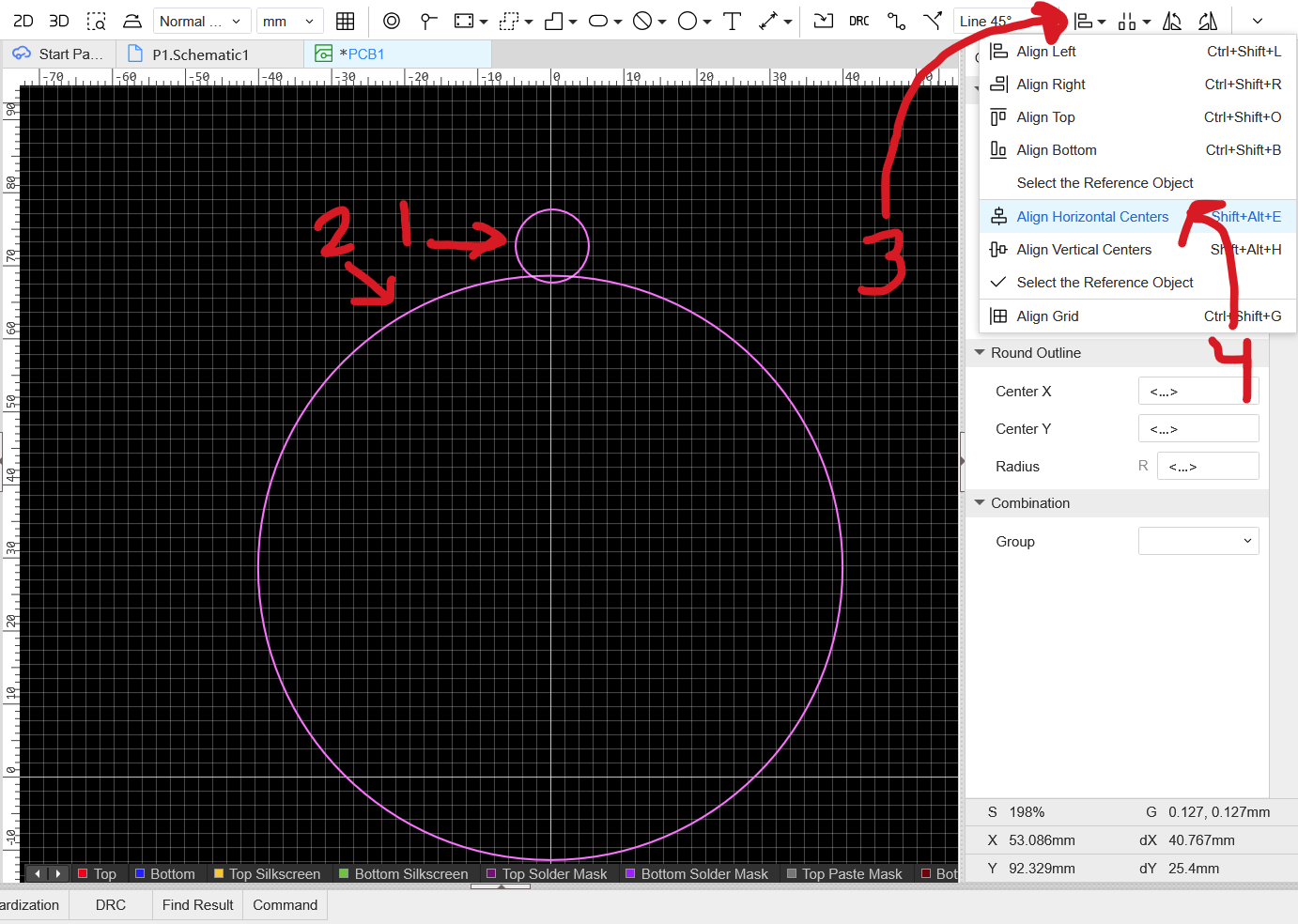
Task: Select the circle drawing tool
Action: [688, 21]
